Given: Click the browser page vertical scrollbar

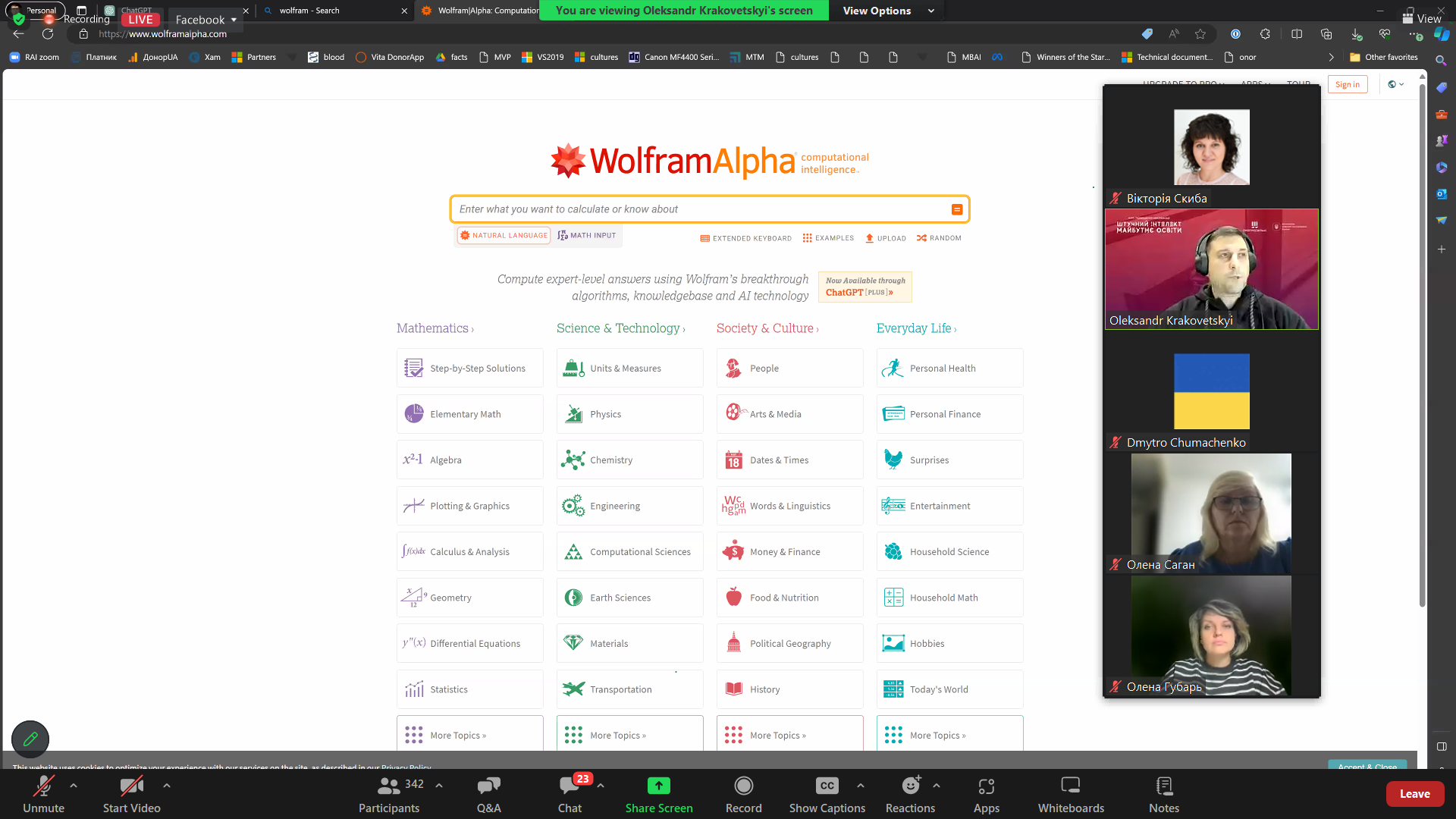Looking at the screenshot, I should click(x=1422, y=341).
